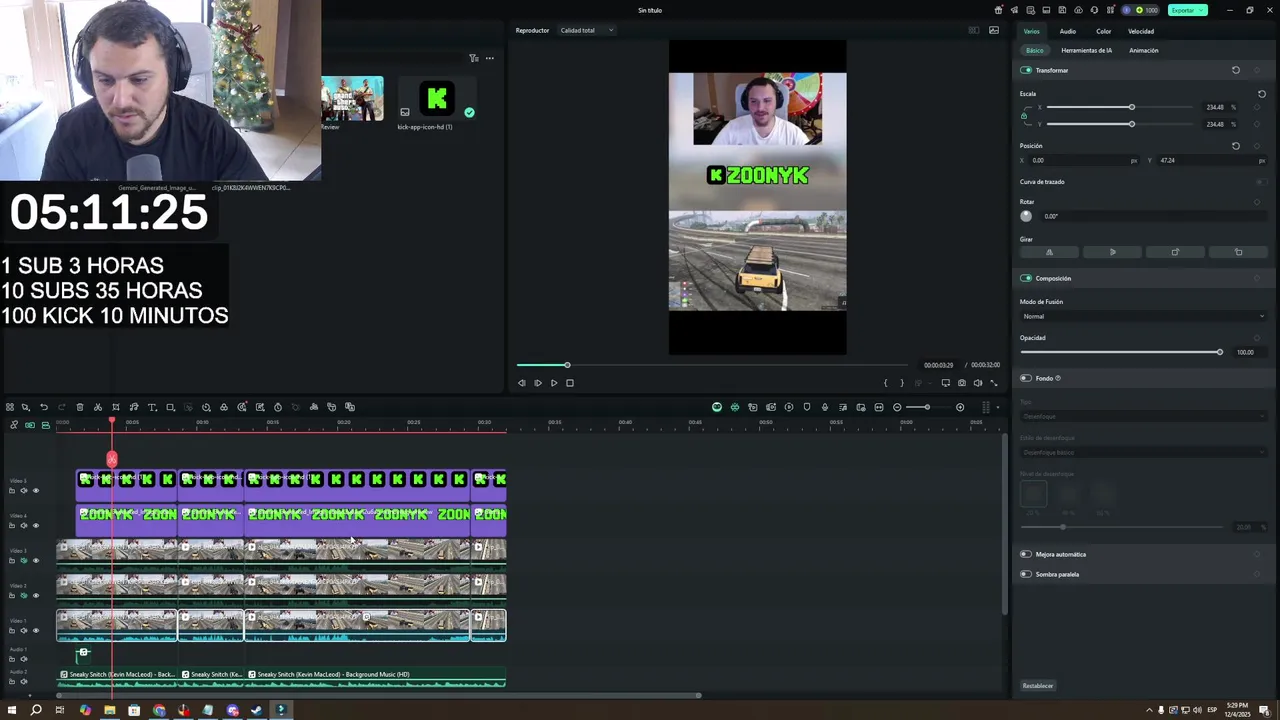Open the Velocidad tab

click(1141, 31)
